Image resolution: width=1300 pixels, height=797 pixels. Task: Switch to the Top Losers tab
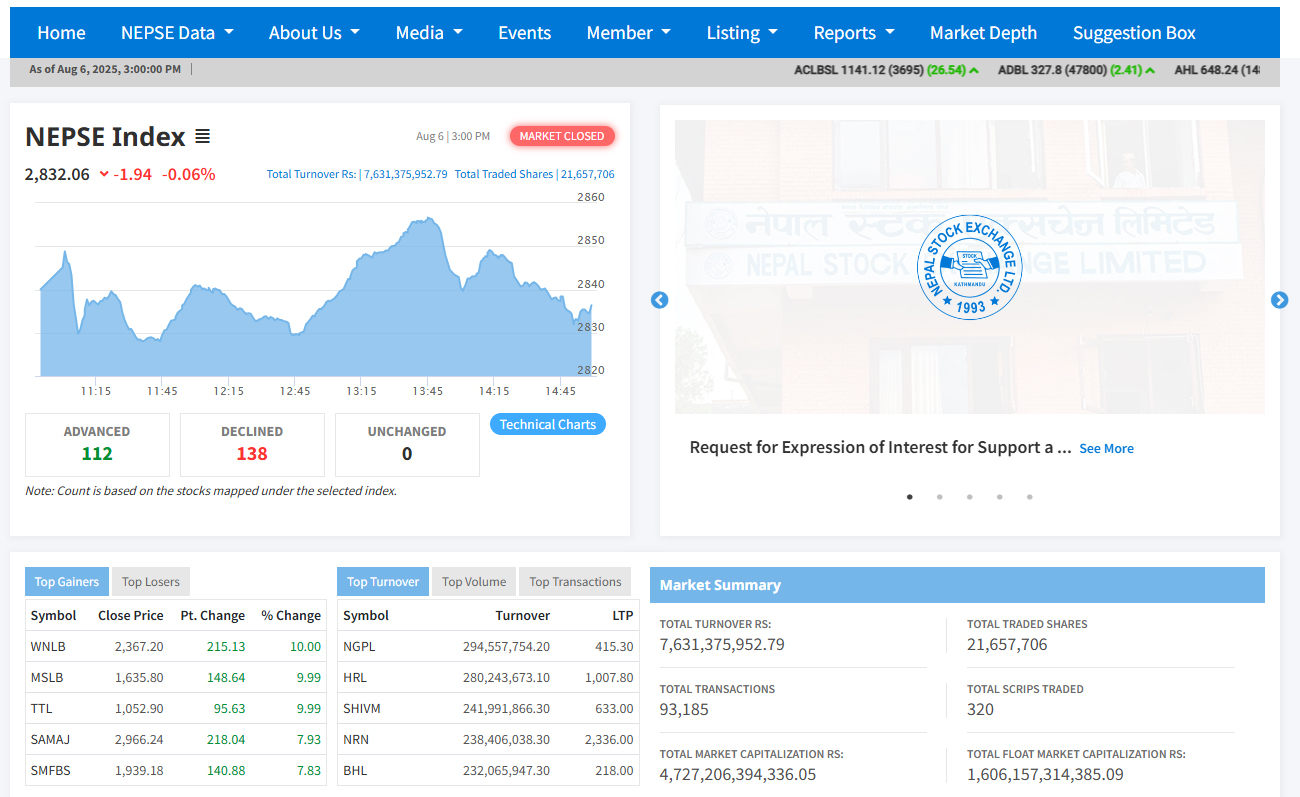tap(150, 582)
